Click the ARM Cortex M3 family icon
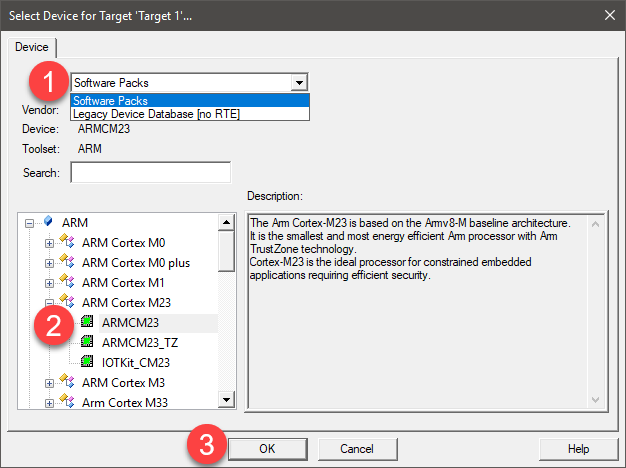626x468 pixels. [x=67, y=381]
